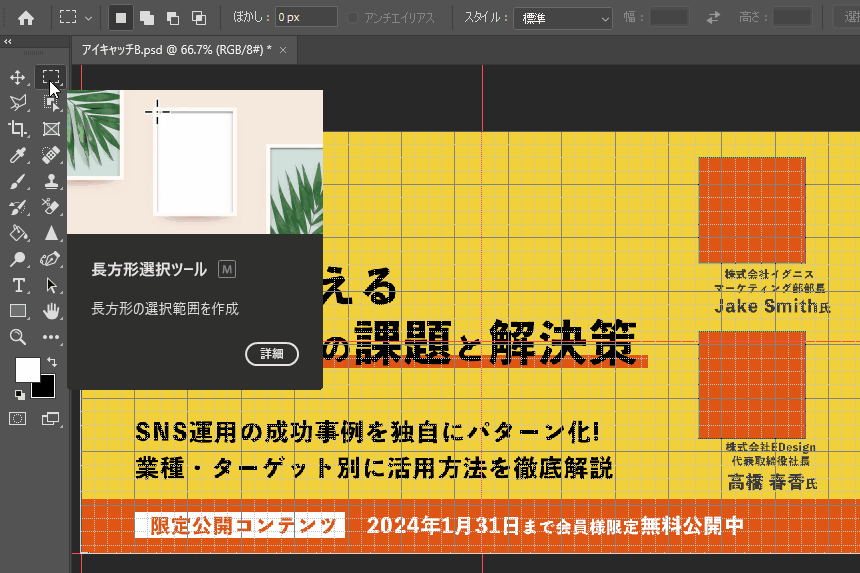Click the '代表取締役社長' title text
The height and width of the screenshot is (573, 860).
[x=771, y=461]
